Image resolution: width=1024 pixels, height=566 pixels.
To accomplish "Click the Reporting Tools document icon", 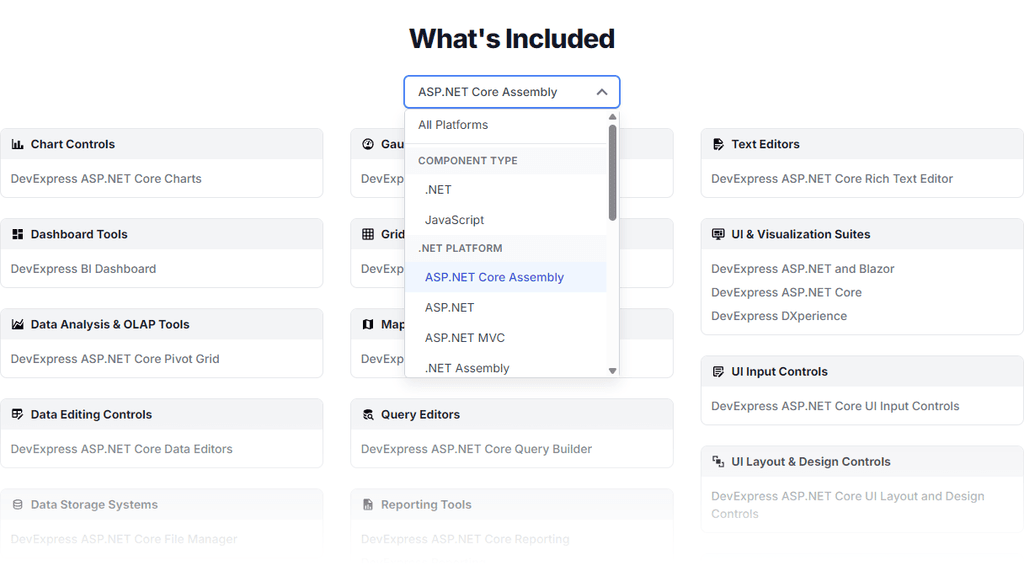I will [x=368, y=505].
